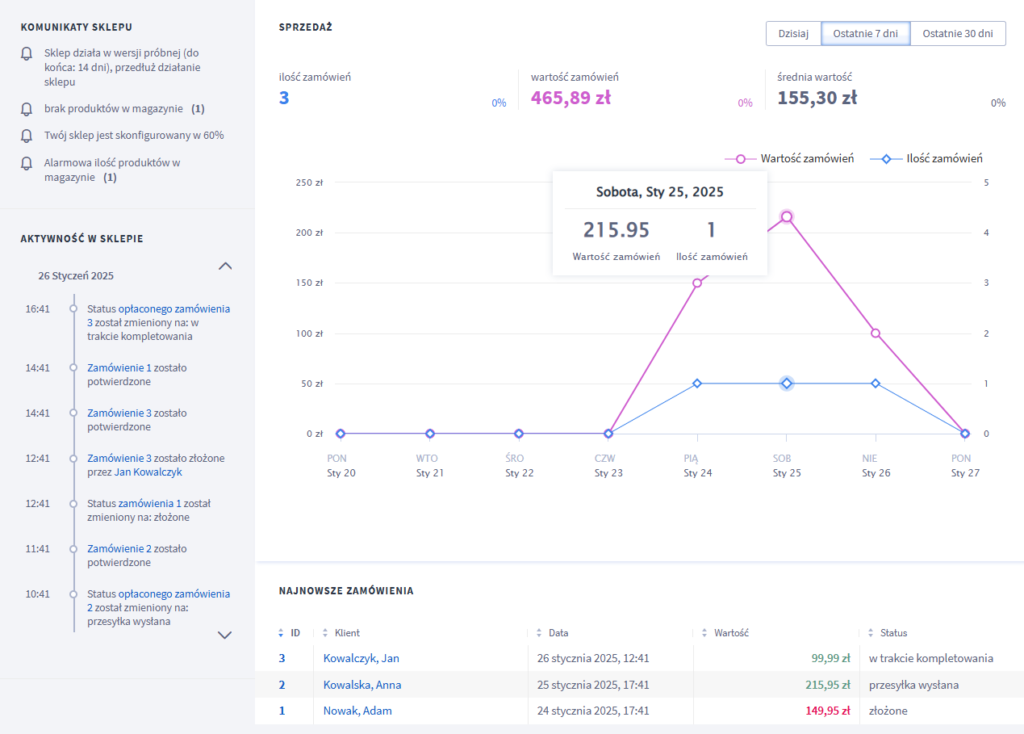This screenshot has height=734, width=1024.
Task: Click the '215,95 zł' amount in the orders table
Action: (828, 685)
